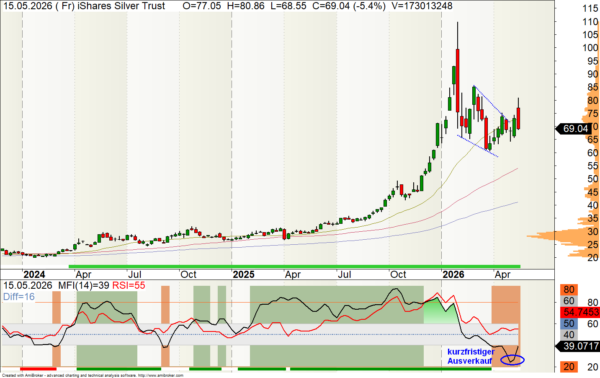Click the red bar segment under indicator pane
The height and width of the screenshot is (378, 600).
pyautogui.click(x=38, y=369)
